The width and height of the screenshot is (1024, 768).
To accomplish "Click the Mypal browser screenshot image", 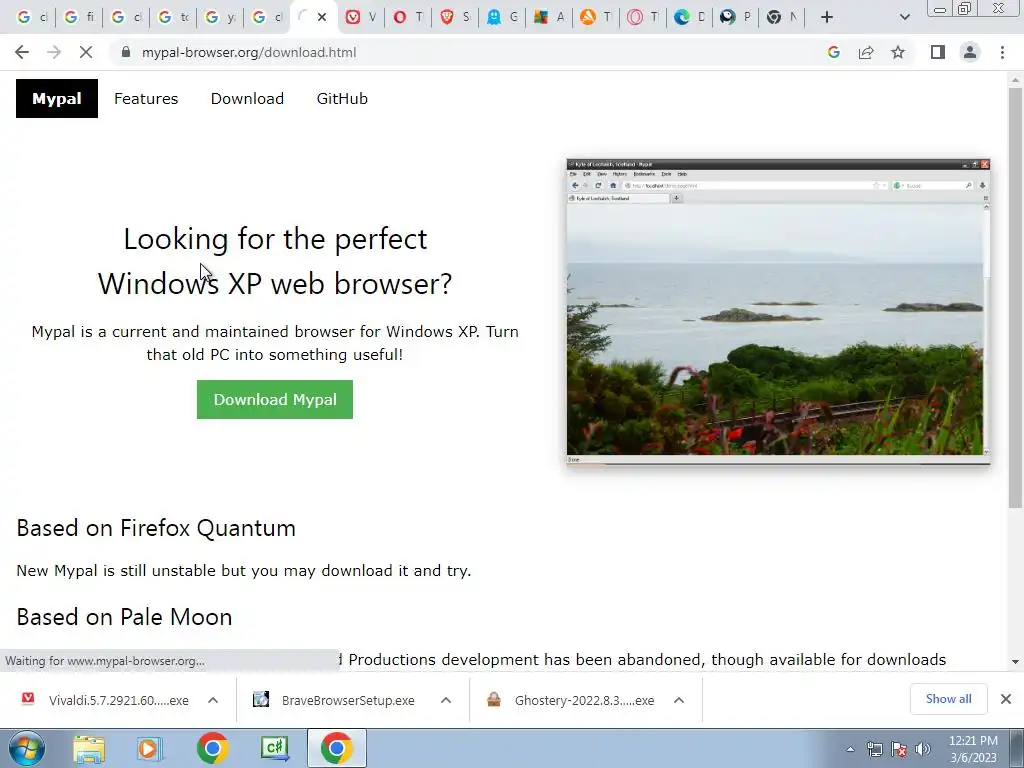I will click(778, 312).
